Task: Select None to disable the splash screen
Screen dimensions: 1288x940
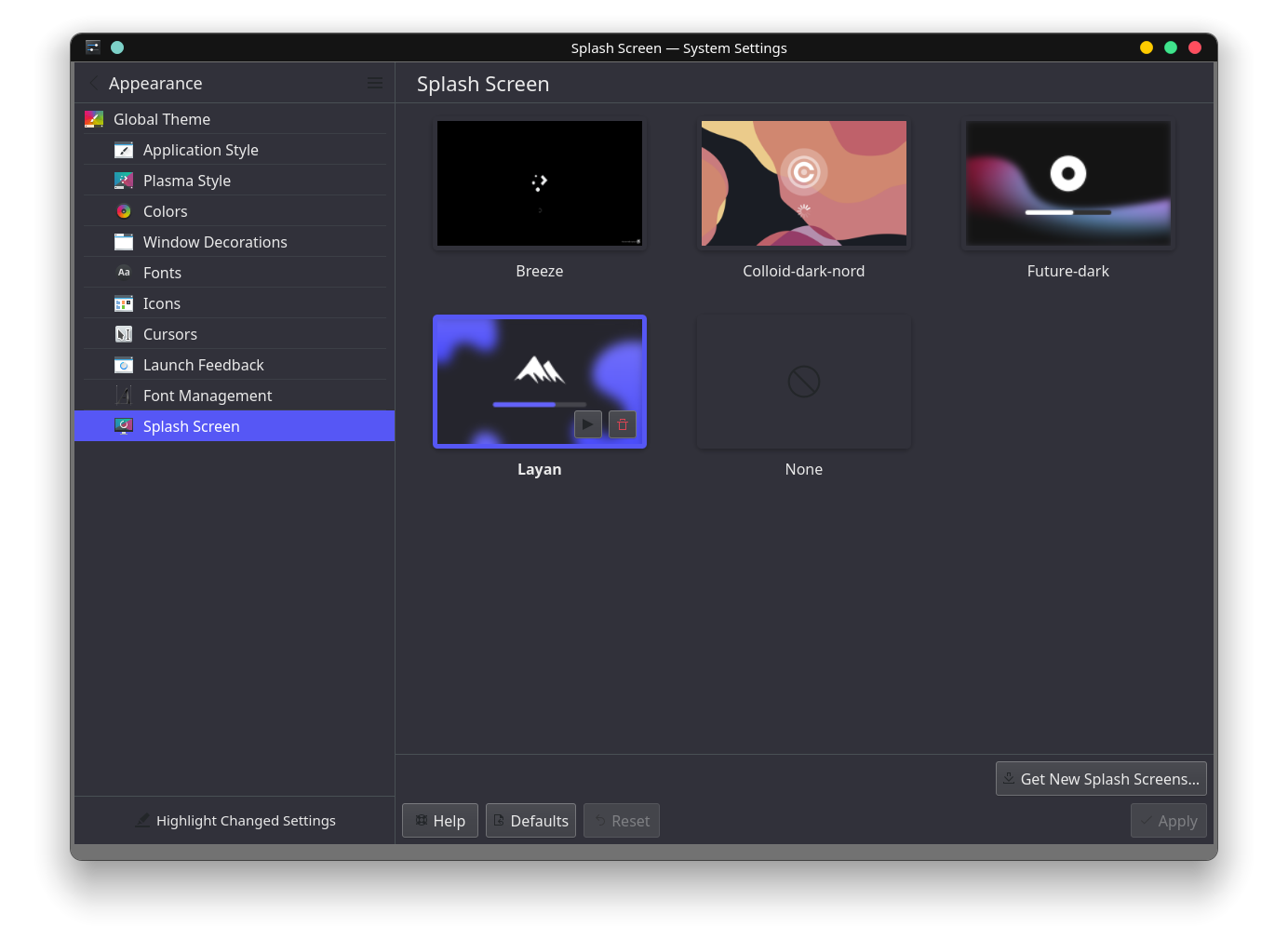Action: [x=803, y=381]
